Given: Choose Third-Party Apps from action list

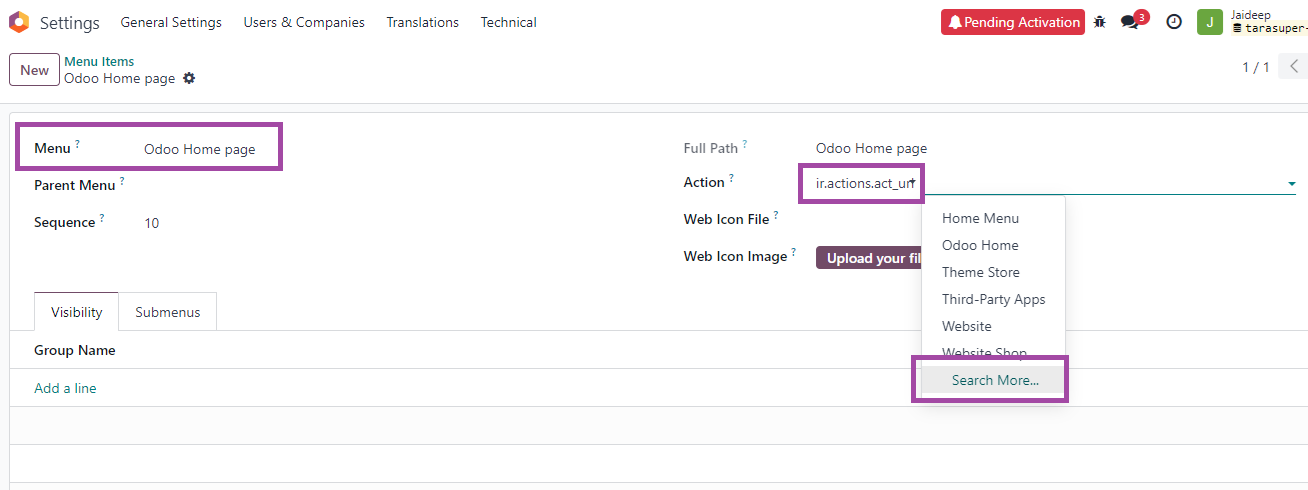Looking at the screenshot, I should coord(993,299).
